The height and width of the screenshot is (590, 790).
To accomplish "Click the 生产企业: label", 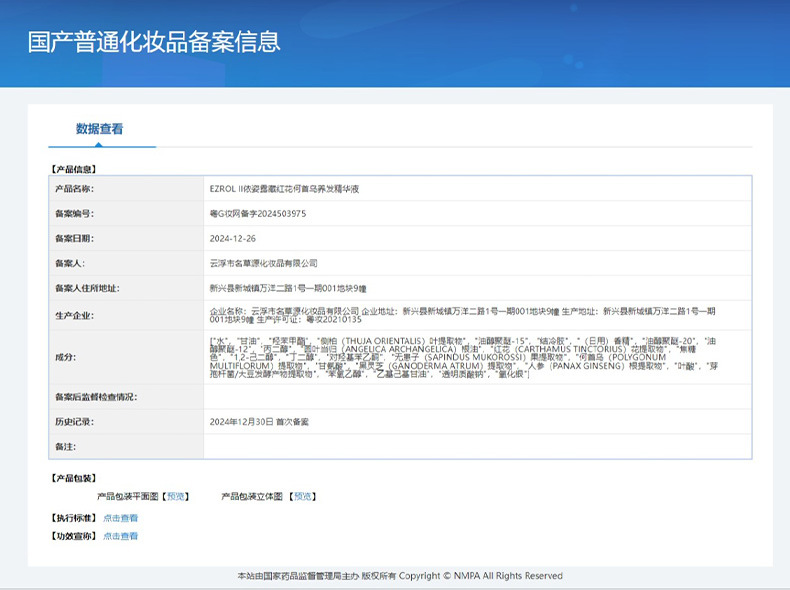I will pyautogui.click(x=75, y=315).
